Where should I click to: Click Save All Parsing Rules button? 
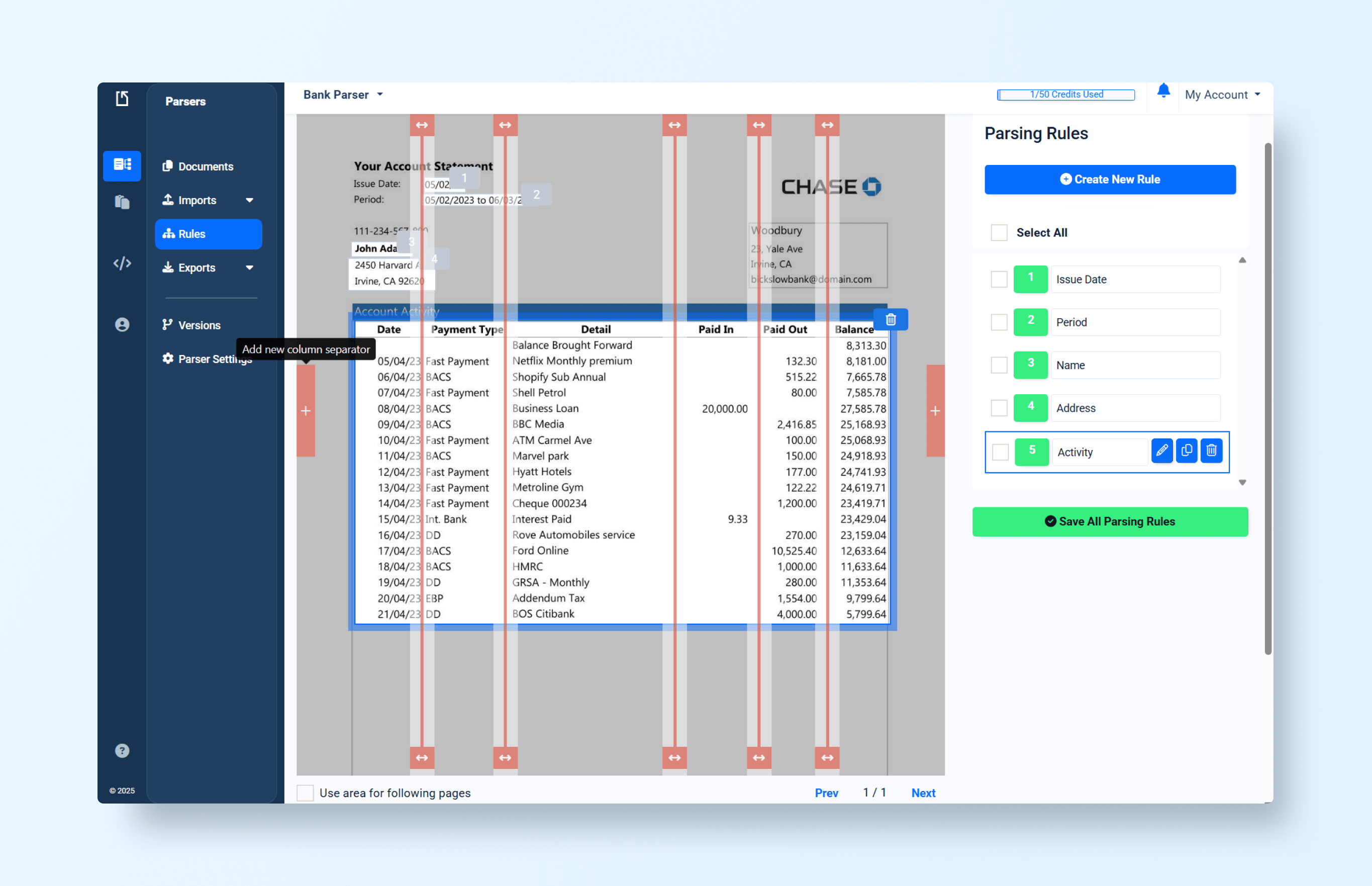(x=1109, y=522)
